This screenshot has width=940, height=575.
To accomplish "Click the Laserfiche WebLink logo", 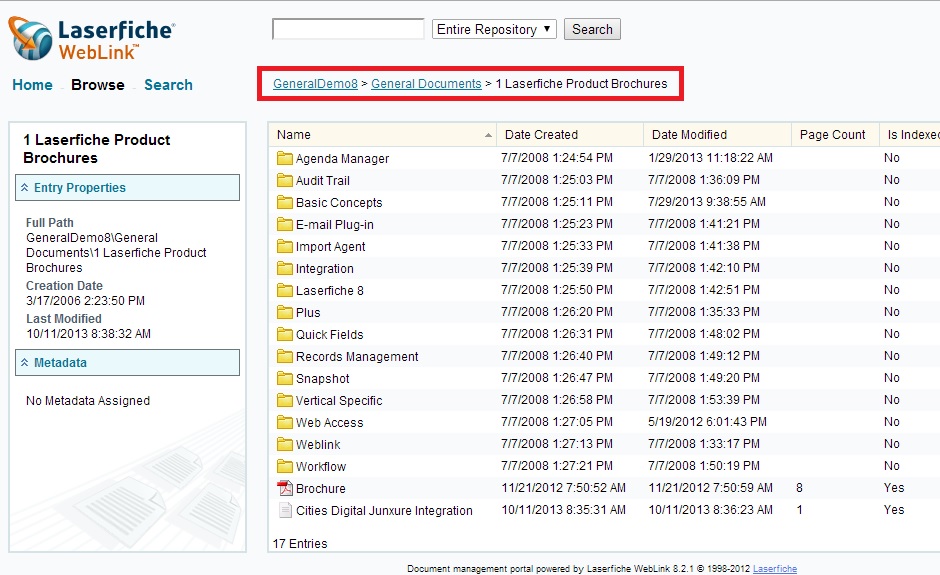I will [92, 38].
